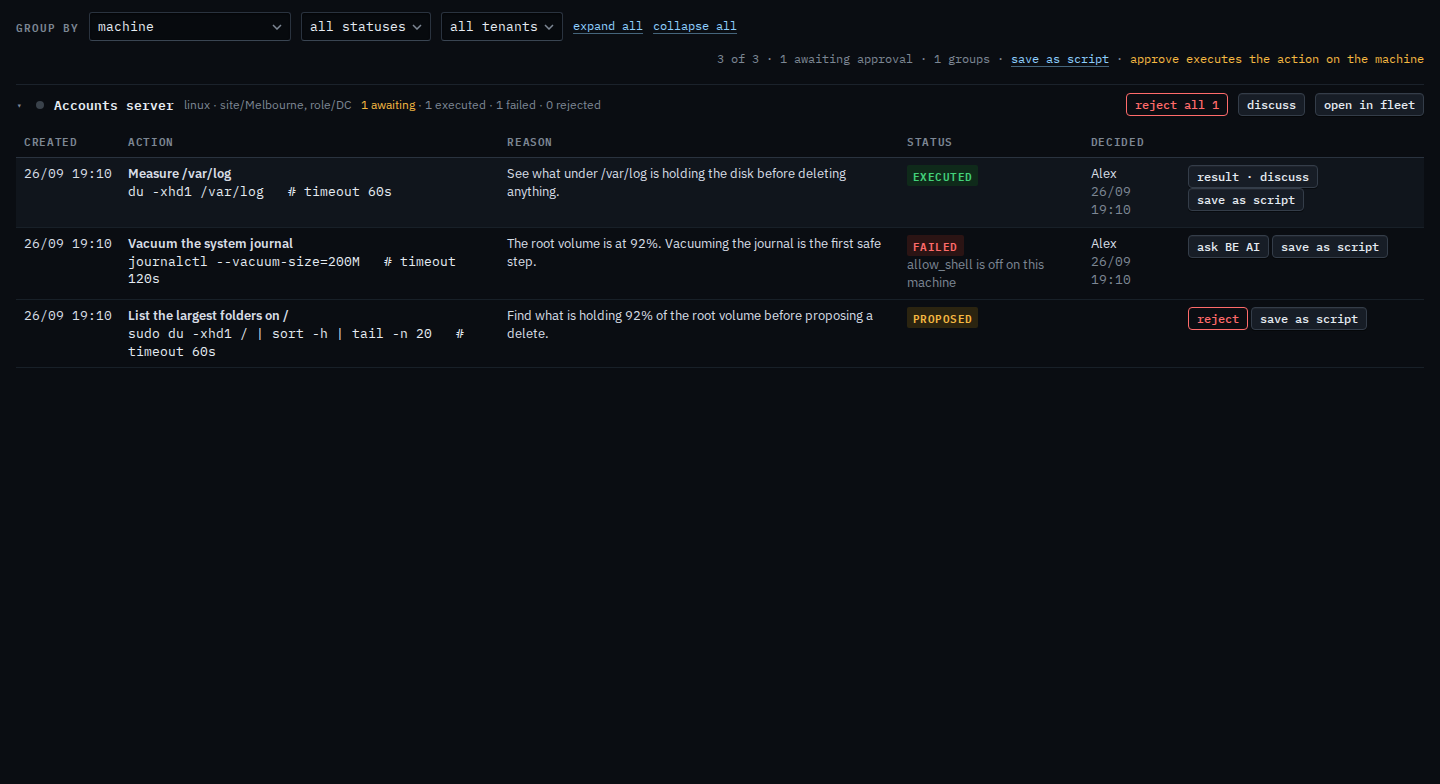Click the ask BE AI button
This screenshot has height=784, width=1440.
pos(1228,247)
